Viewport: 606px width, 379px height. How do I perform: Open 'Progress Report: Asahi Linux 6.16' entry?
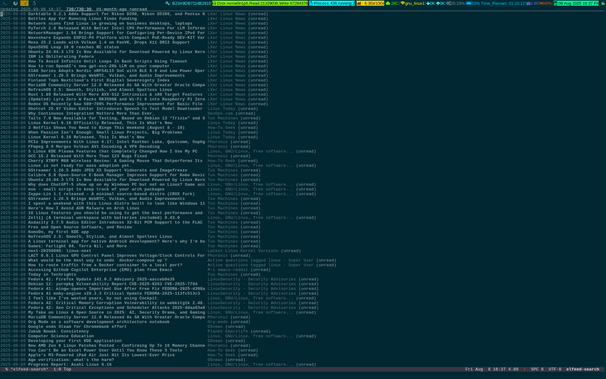(70, 364)
